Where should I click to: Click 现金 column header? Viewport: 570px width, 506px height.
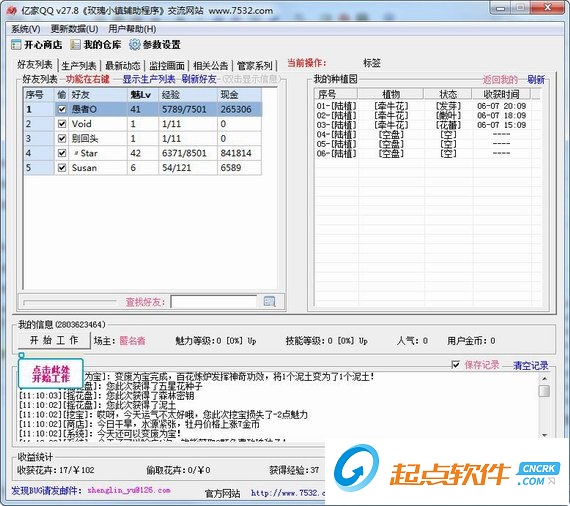(239, 95)
